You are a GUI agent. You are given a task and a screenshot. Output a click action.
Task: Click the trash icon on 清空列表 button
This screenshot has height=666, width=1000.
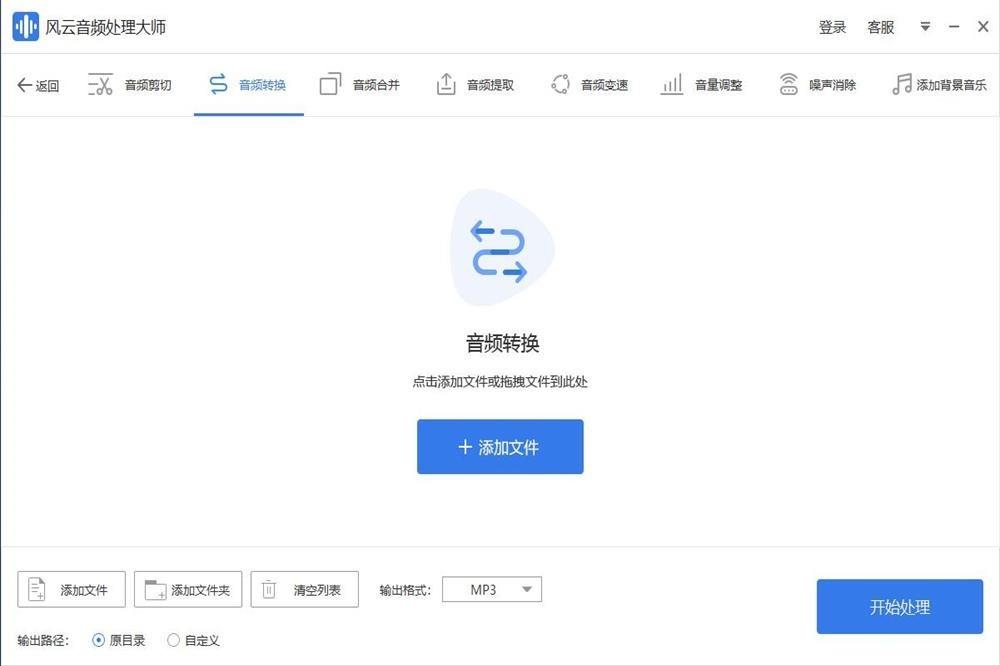click(269, 589)
